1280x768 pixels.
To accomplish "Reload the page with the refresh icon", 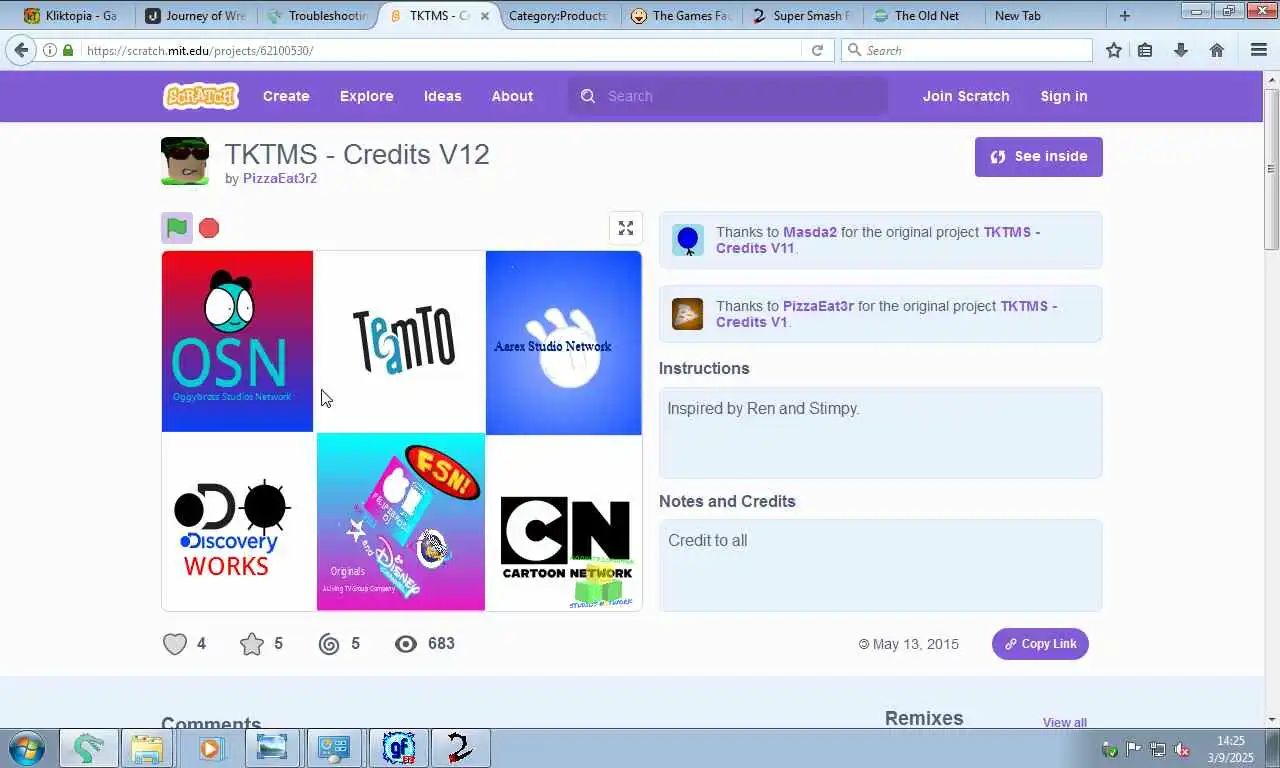I will 817,50.
